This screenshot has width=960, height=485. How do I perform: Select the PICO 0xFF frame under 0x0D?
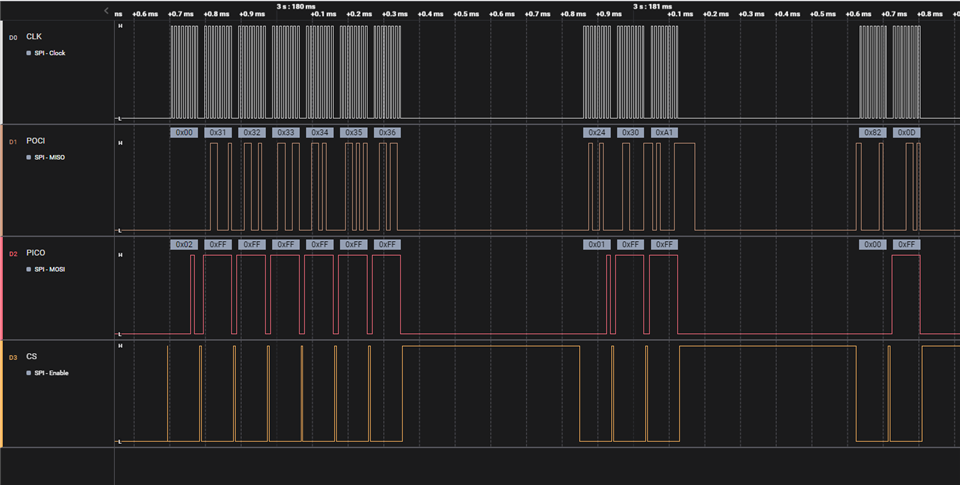click(907, 244)
